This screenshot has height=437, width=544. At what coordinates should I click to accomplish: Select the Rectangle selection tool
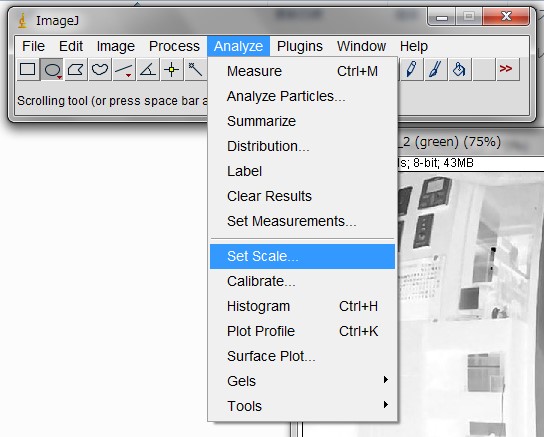[28, 69]
